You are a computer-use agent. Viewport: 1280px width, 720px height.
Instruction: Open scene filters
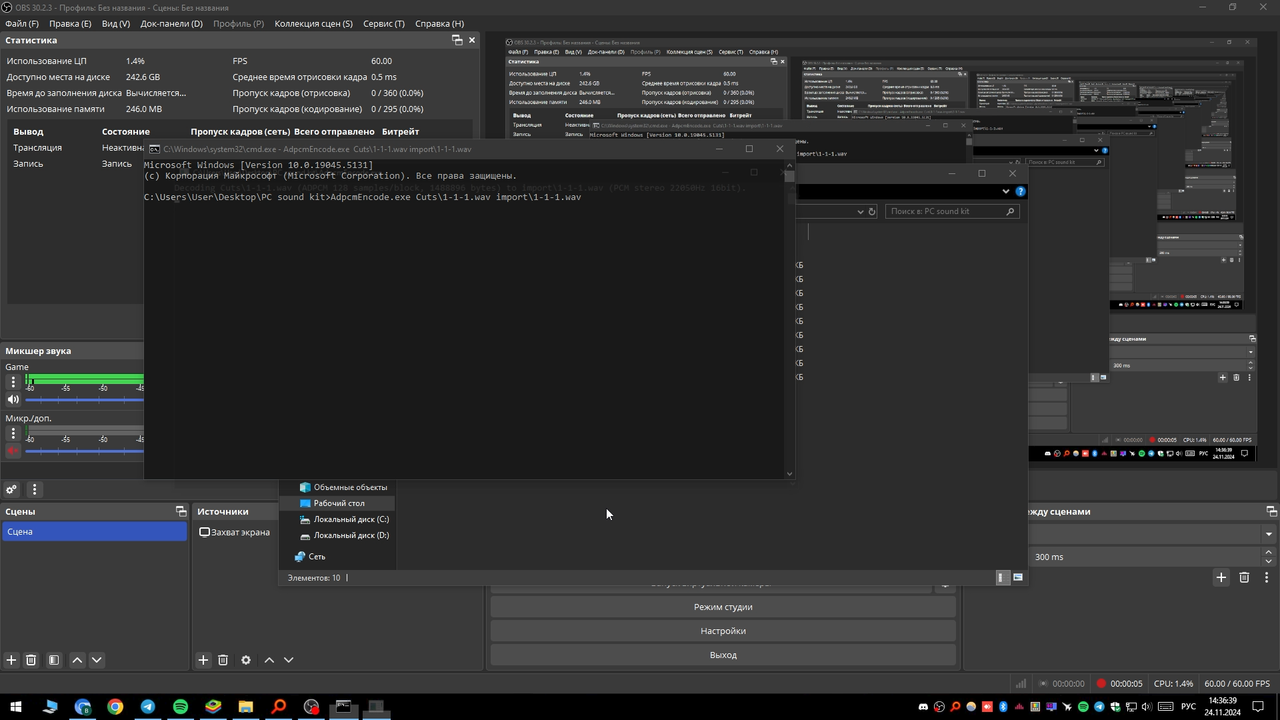coord(54,660)
